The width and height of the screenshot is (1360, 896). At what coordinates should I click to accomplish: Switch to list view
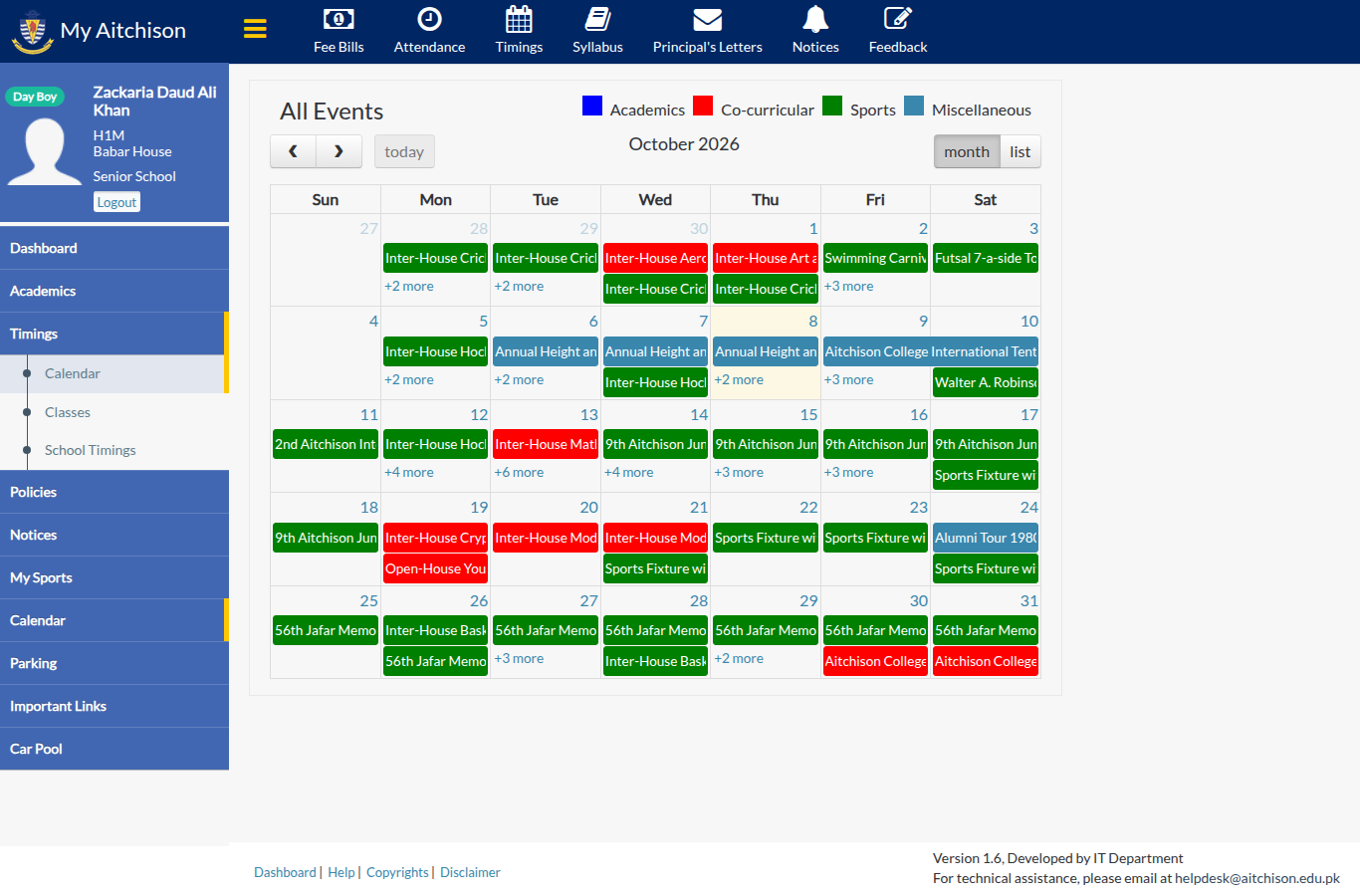[1020, 151]
